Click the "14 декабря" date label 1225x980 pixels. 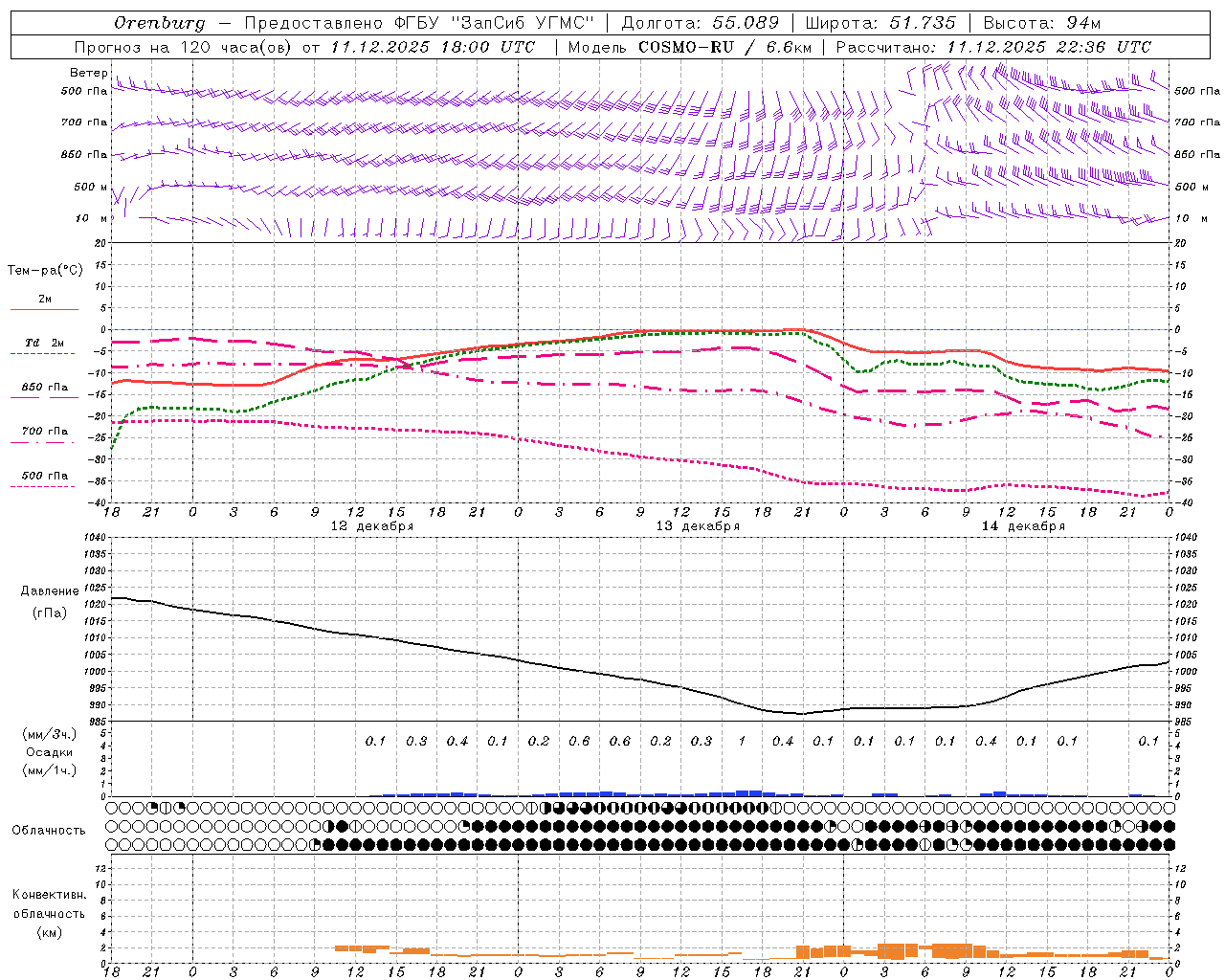(1023, 526)
